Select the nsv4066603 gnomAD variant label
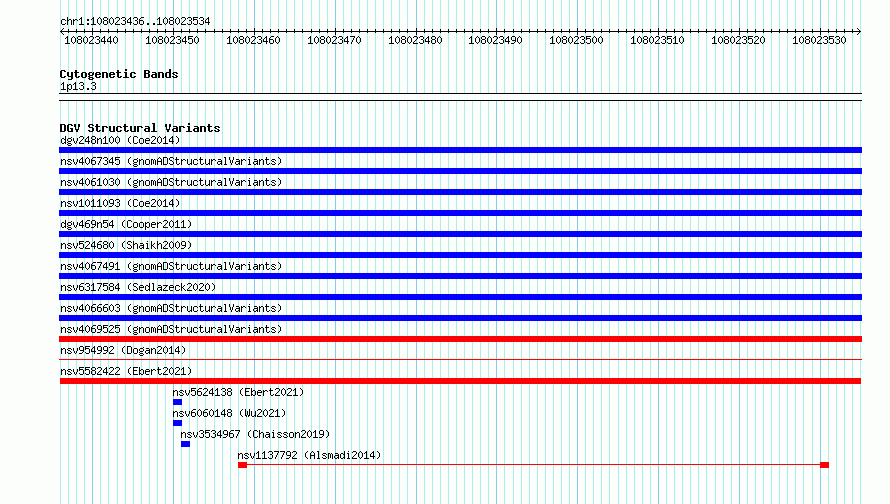This screenshot has width=890, height=504. (171, 308)
